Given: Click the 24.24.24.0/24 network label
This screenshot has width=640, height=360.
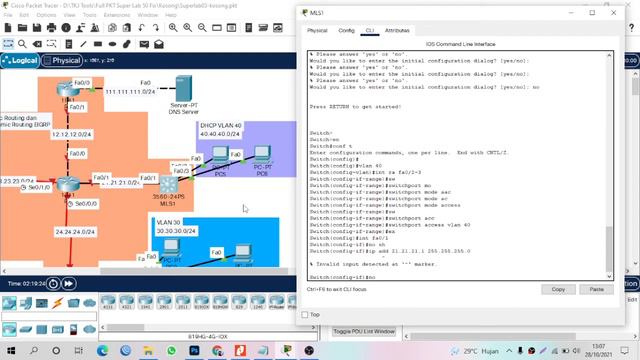Looking at the screenshot, I should (x=75, y=232).
